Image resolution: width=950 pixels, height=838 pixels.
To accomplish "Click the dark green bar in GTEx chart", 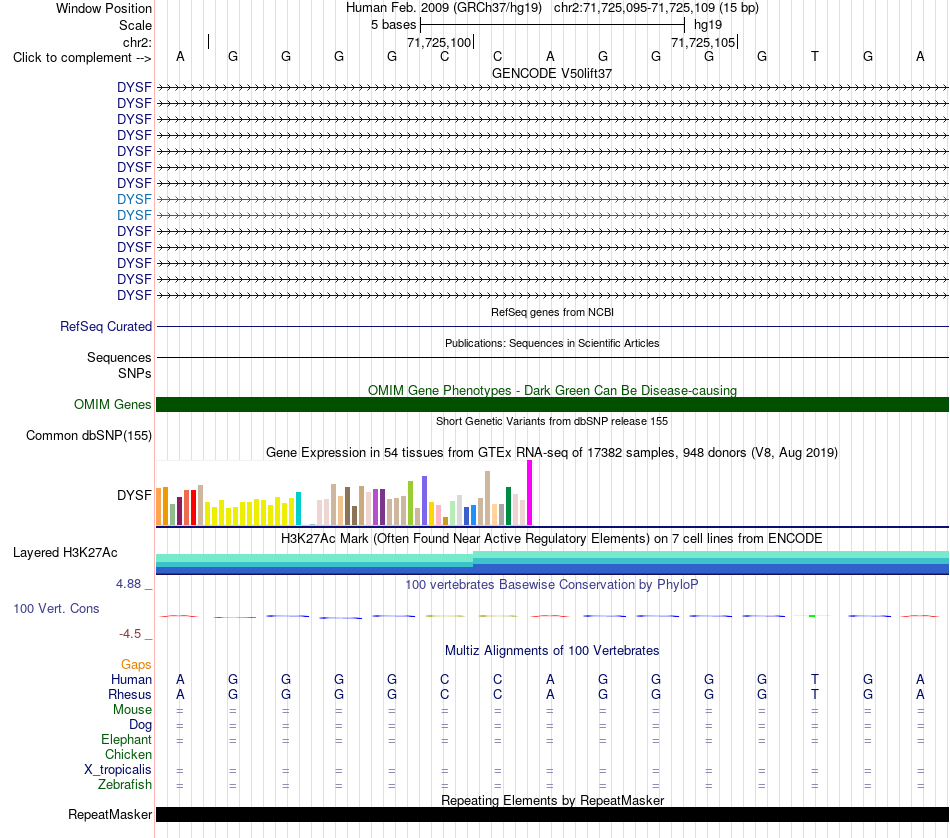I will point(508,506).
